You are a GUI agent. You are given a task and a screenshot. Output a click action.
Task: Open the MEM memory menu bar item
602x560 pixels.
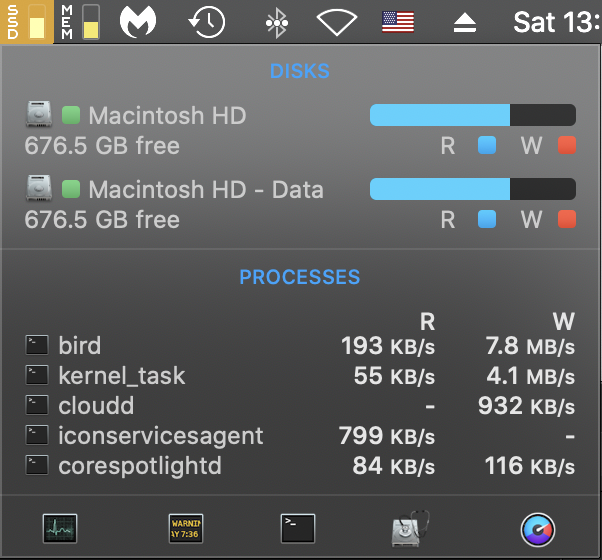pyautogui.click(x=80, y=22)
